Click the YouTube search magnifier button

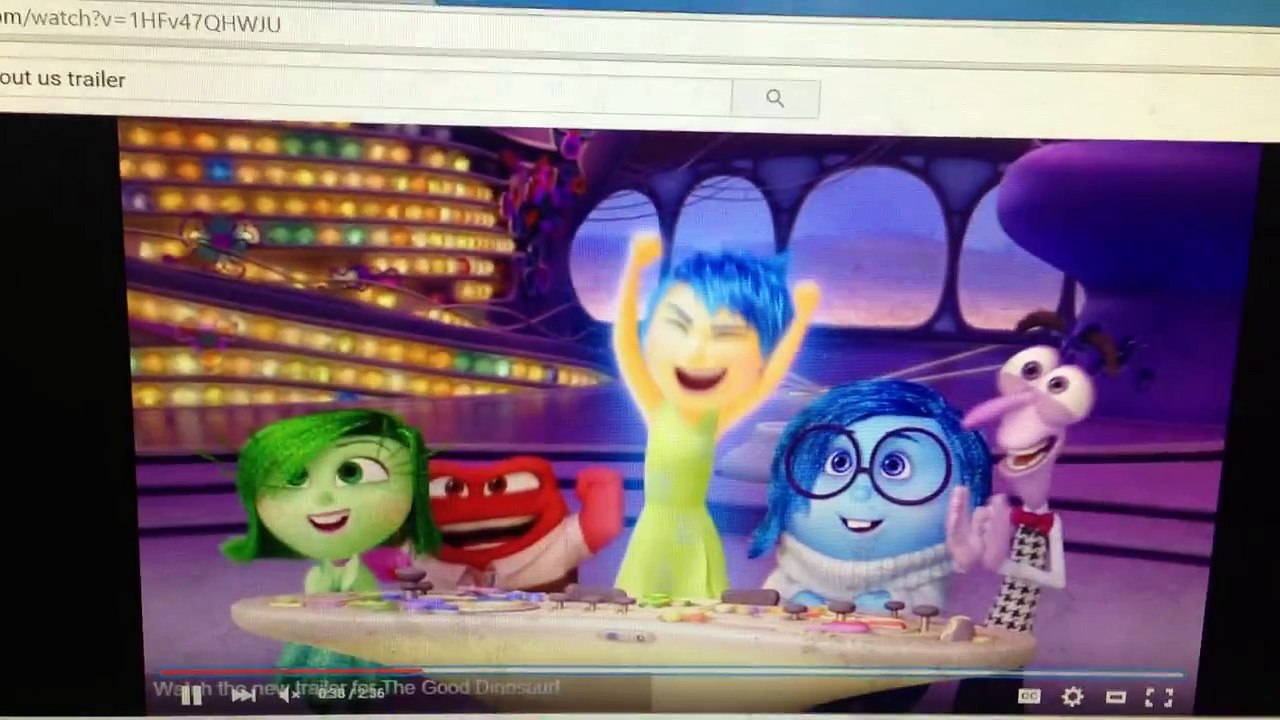click(x=775, y=98)
